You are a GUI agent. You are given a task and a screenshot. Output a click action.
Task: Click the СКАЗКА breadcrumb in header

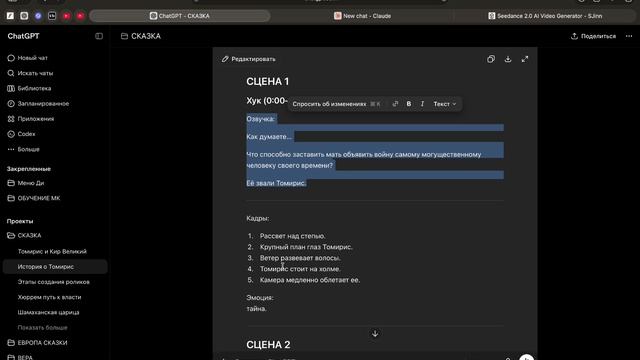(x=141, y=36)
